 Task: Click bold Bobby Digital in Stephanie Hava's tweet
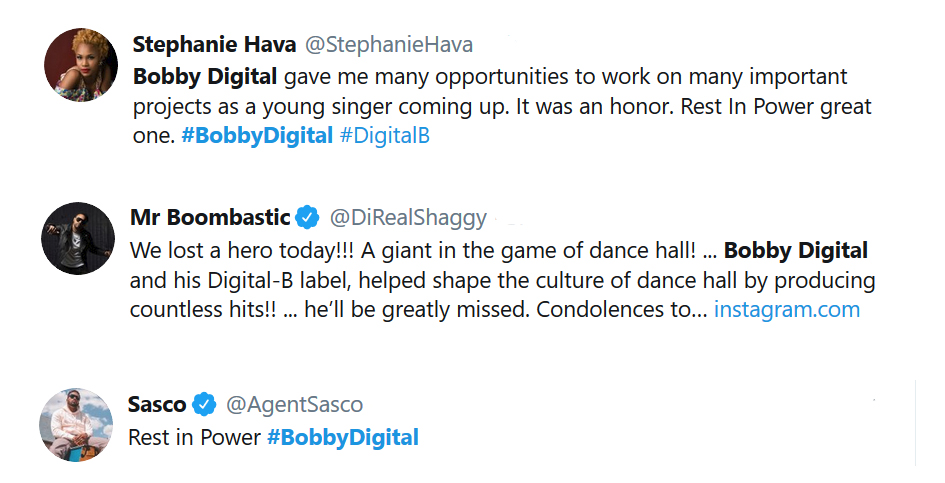pos(206,76)
